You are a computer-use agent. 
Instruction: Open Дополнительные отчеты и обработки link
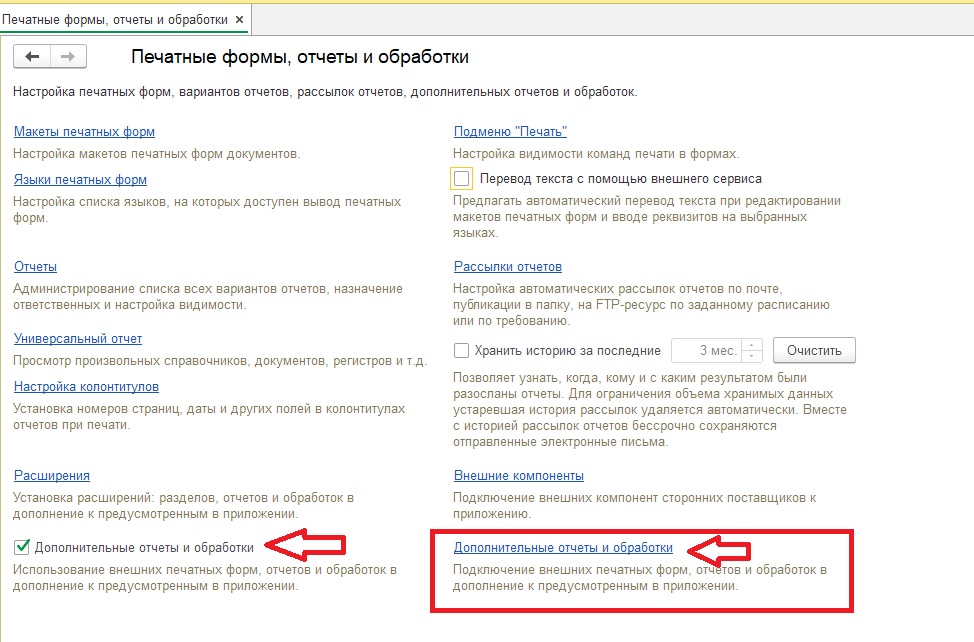563,547
